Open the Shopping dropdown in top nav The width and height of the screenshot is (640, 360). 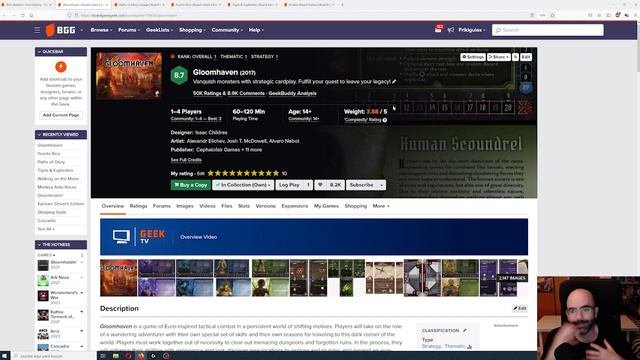click(192, 30)
